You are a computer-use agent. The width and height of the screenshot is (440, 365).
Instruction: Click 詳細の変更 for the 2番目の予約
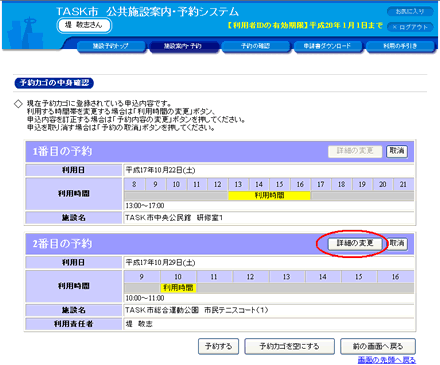[x=355, y=243]
